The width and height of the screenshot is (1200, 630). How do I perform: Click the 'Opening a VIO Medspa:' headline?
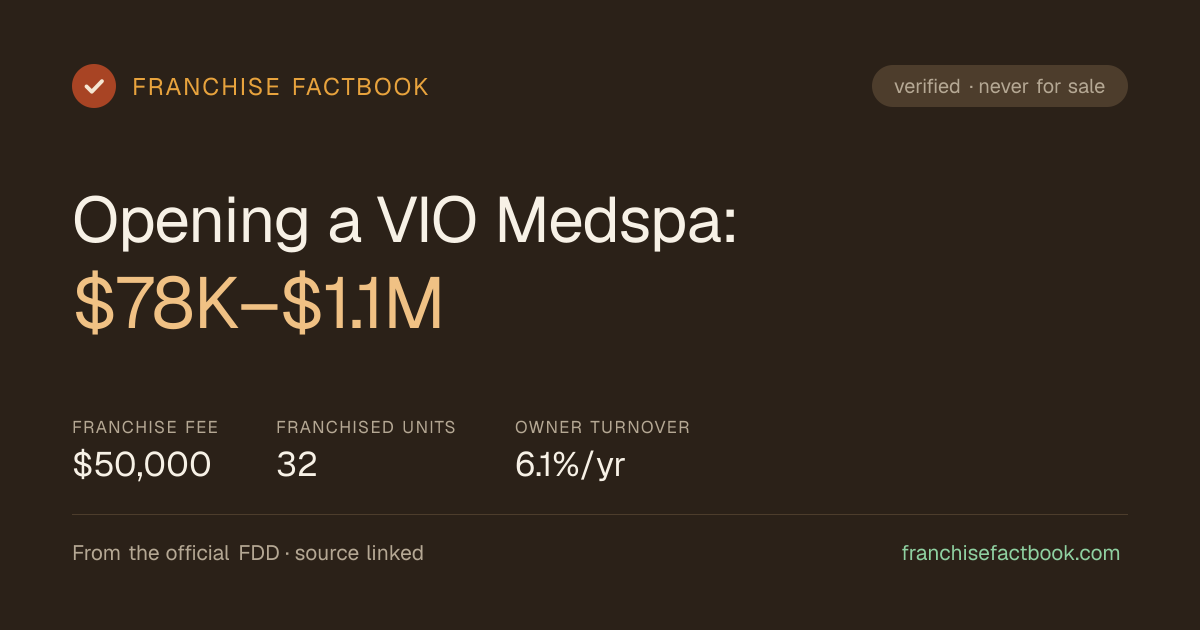405,220
